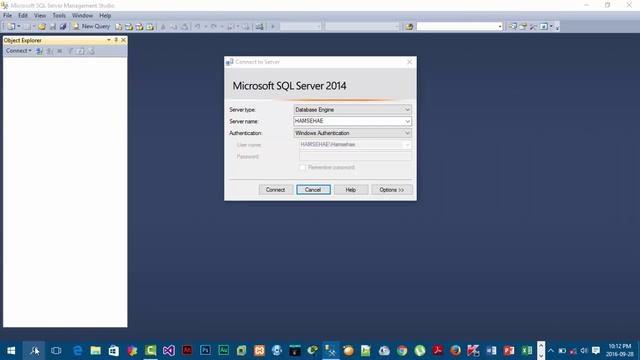Open the Window menu
Viewport: 640px width, 360px height.
point(82,16)
